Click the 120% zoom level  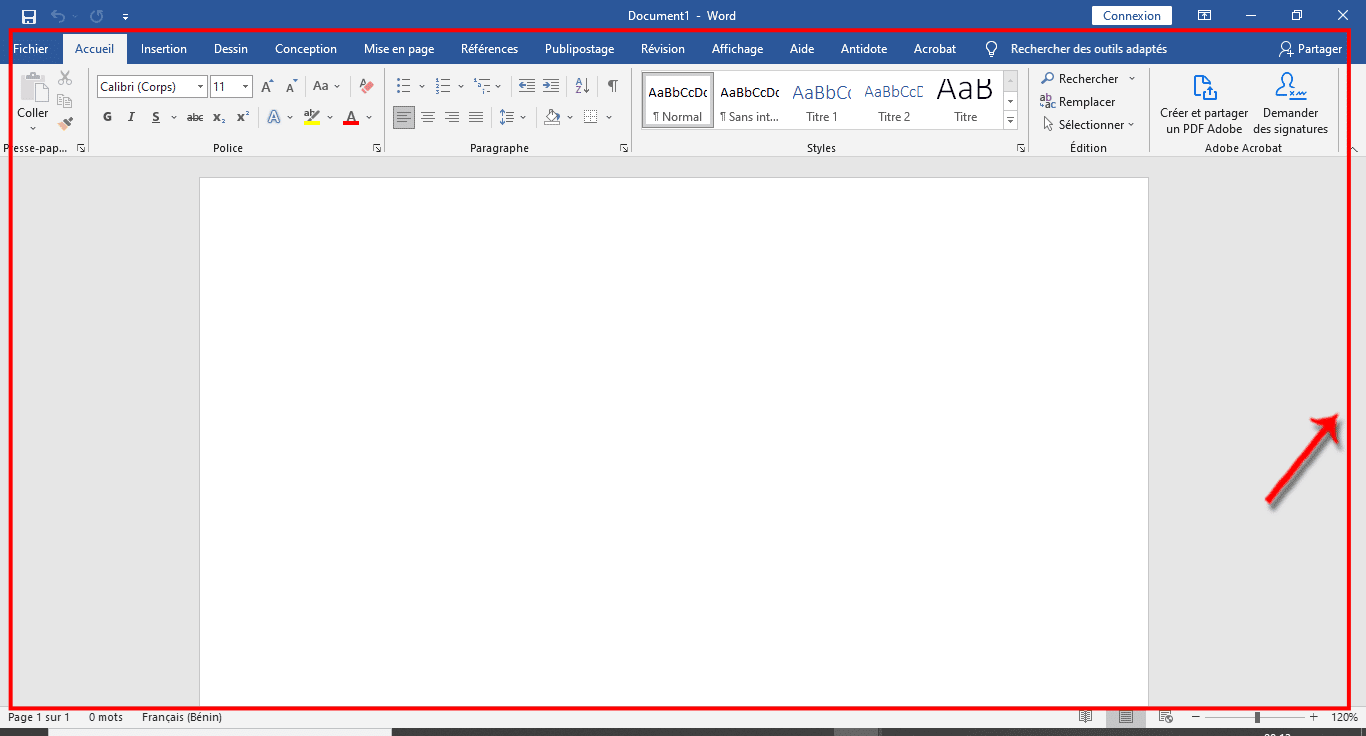coord(1344,717)
